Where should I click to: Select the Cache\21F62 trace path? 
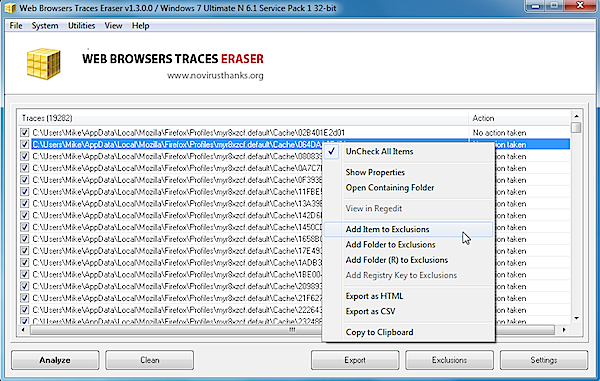[177, 298]
